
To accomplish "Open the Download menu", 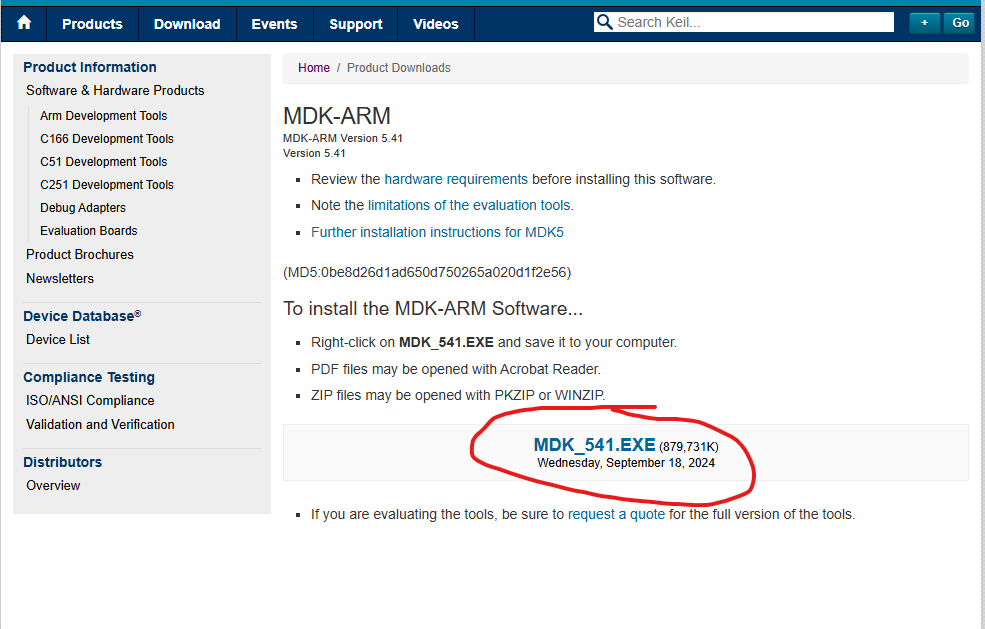I will click(187, 24).
